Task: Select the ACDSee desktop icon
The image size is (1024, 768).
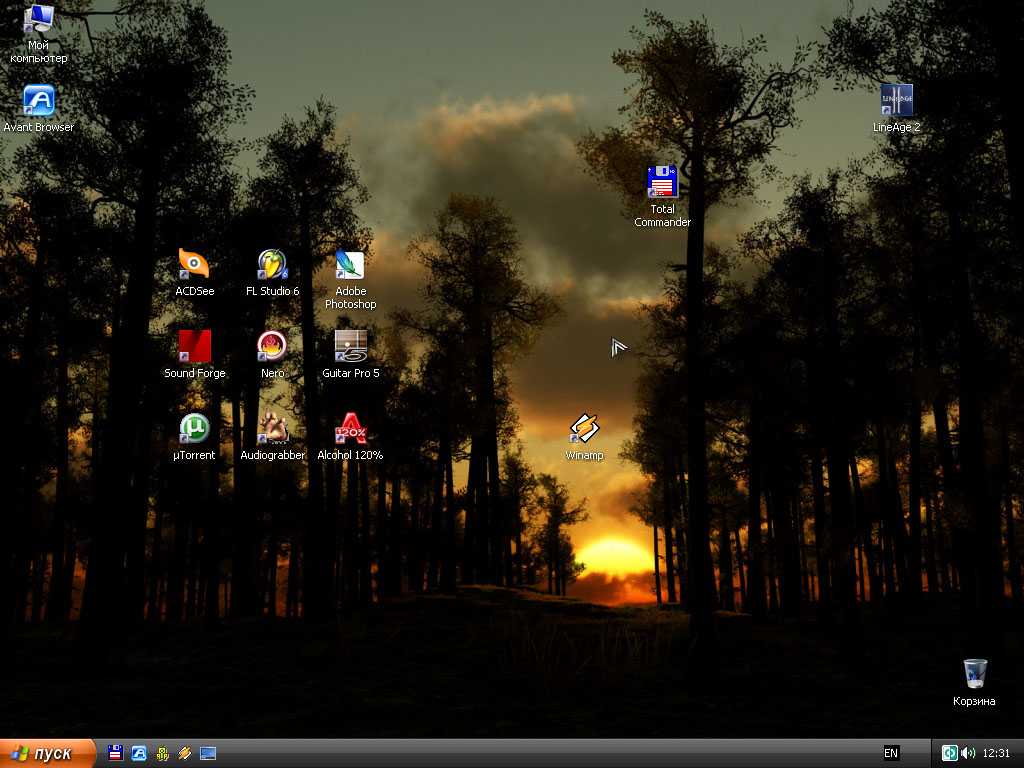Action: click(x=194, y=265)
